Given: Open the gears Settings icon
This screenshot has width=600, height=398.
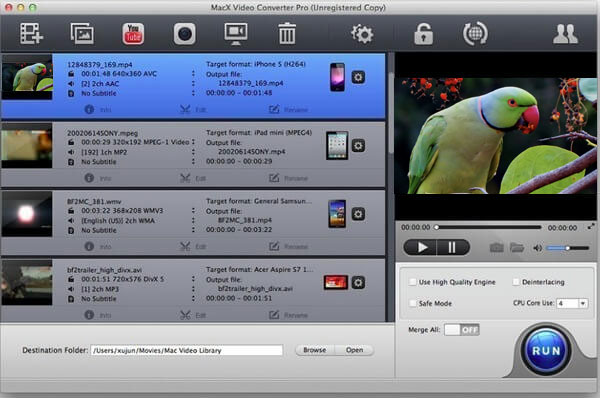Looking at the screenshot, I should [362, 34].
